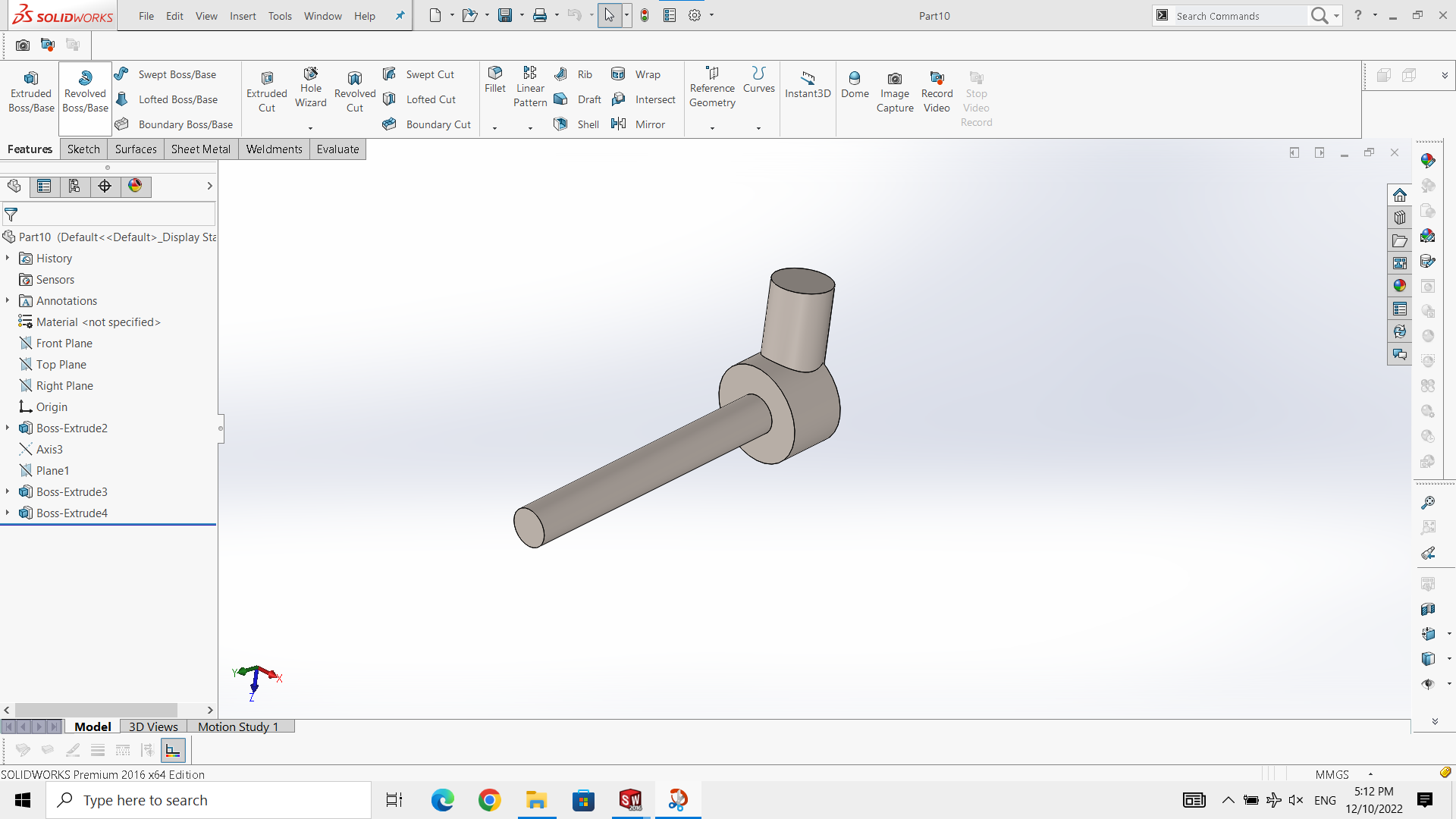Open Curves dropdown arrow
This screenshot has width=1456, height=819.
[x=758, y=128]
